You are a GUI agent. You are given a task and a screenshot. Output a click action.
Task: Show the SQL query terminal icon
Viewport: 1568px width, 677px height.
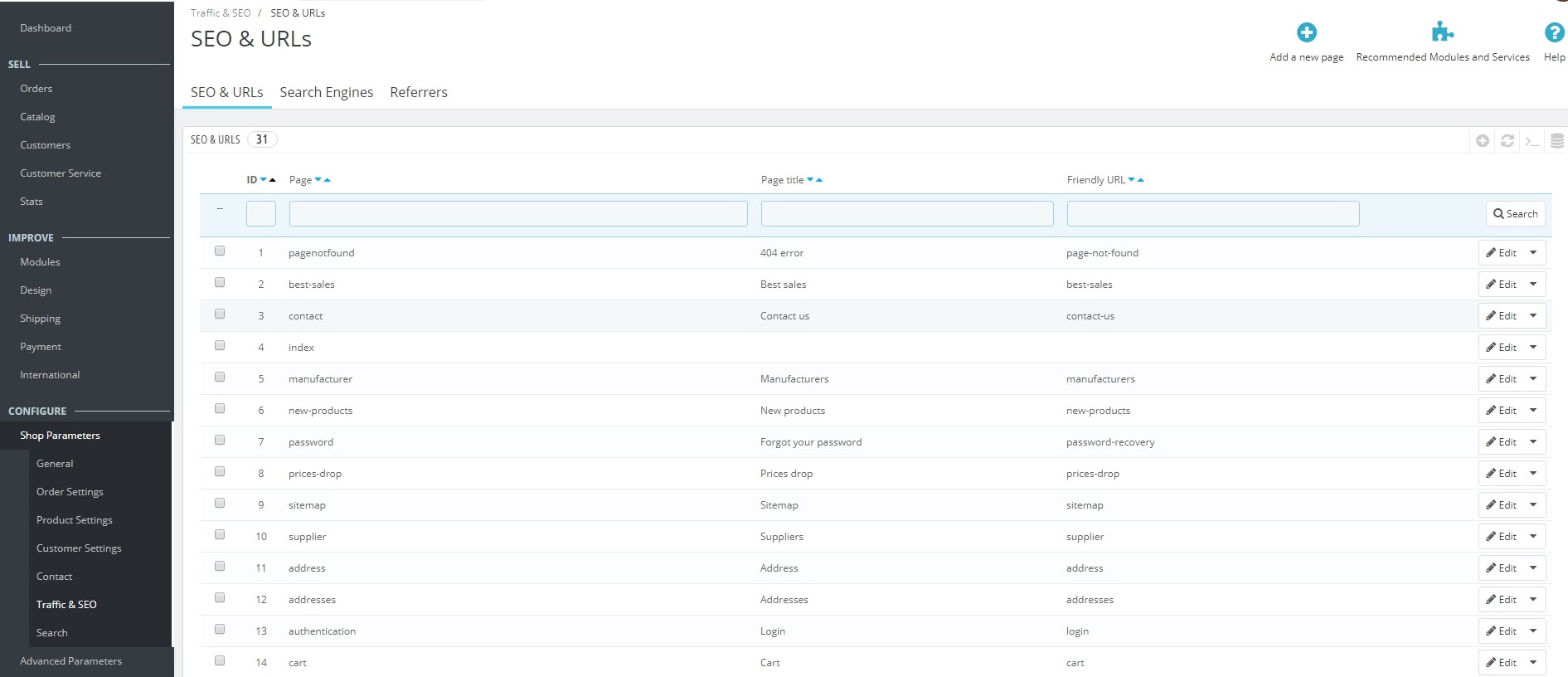pyautogui.click(x=1532, y=141)
